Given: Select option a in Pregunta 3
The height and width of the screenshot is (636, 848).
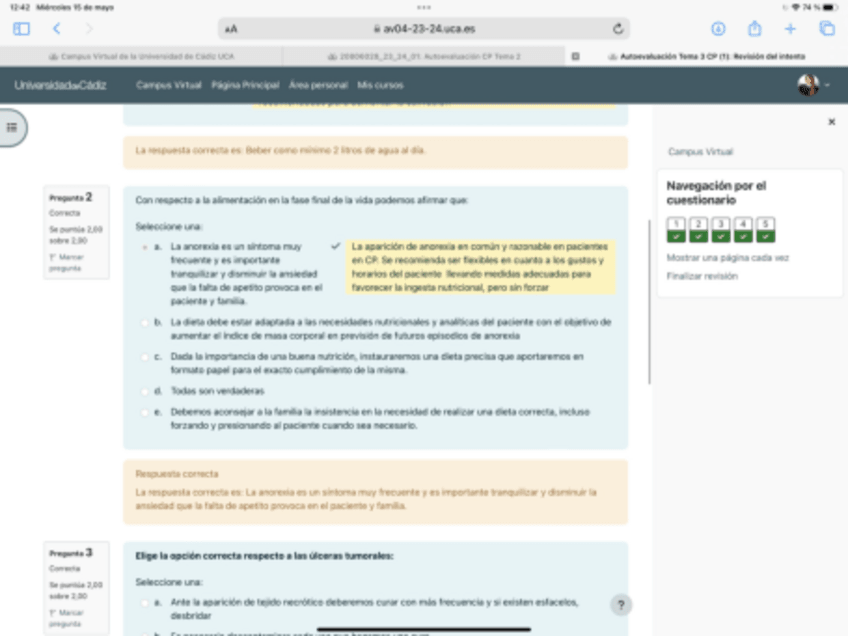Looking at the screenshot, I should pyautogui.click(x=144, y=602).
